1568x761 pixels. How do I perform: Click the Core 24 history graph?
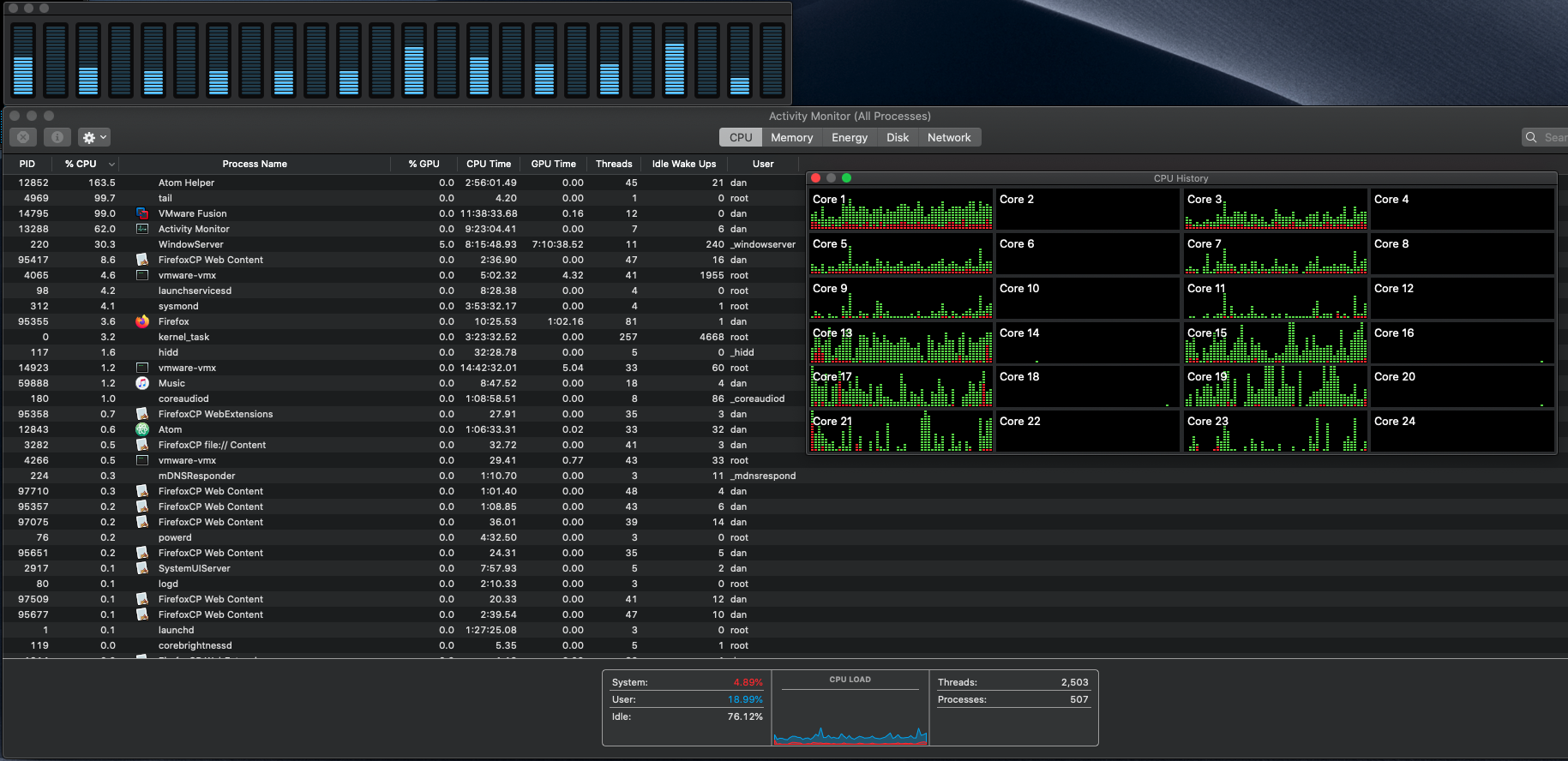(1463, 431)
